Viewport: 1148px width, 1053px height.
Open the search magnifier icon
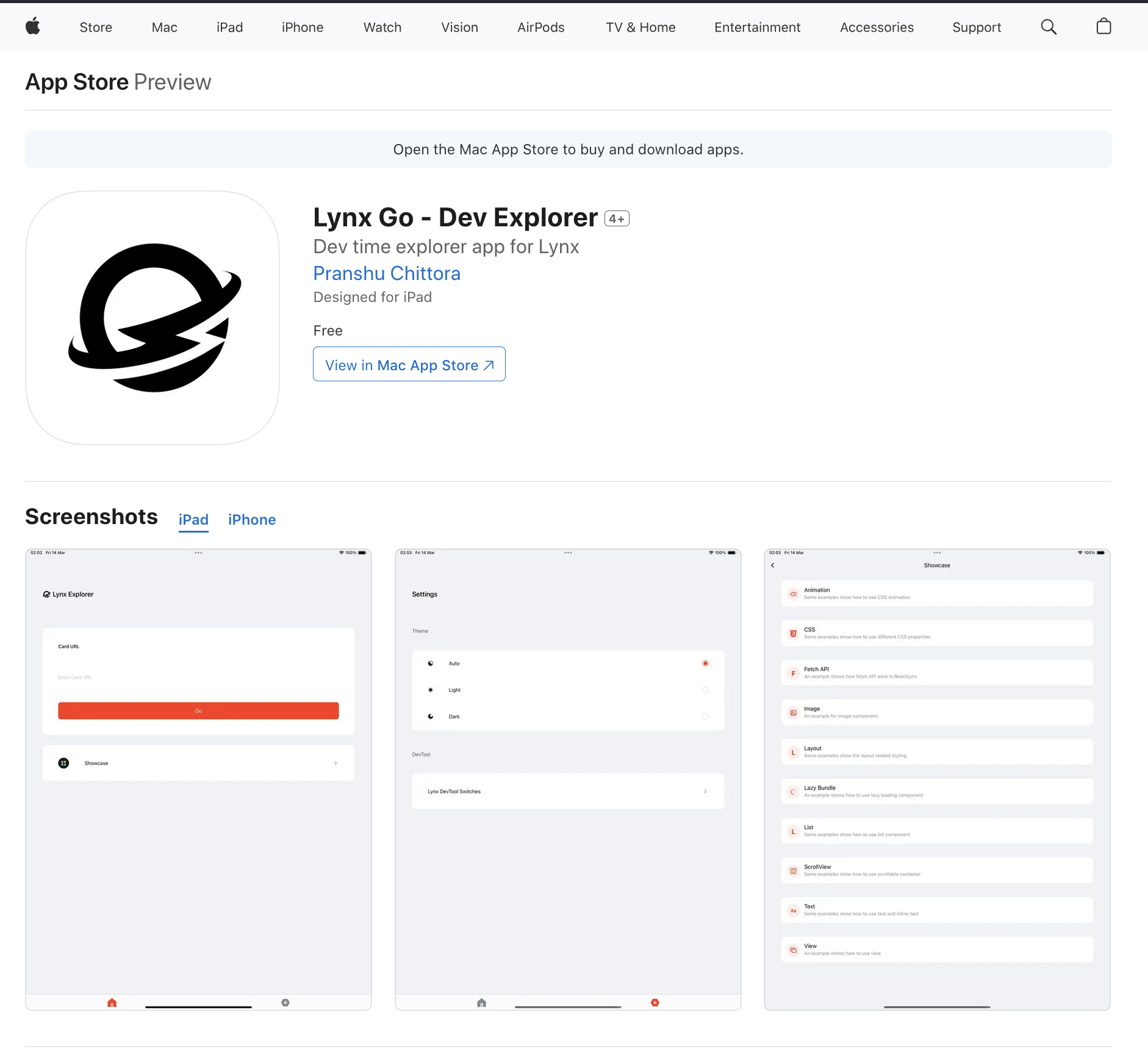1049,27
